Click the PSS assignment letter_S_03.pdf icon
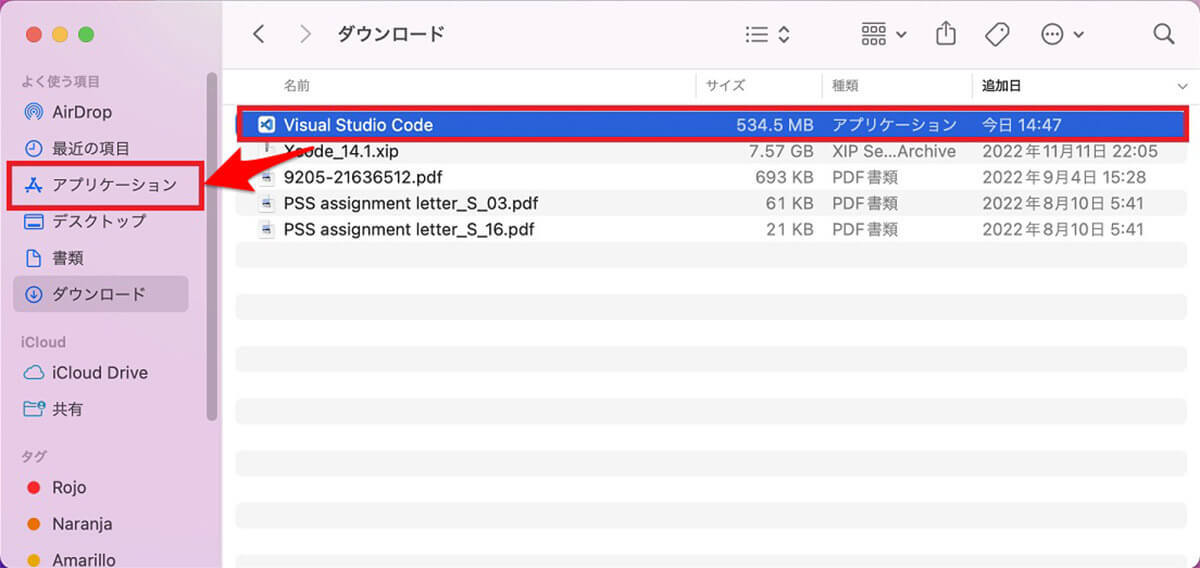The image size is (1200, 568). tap(266, 204)
